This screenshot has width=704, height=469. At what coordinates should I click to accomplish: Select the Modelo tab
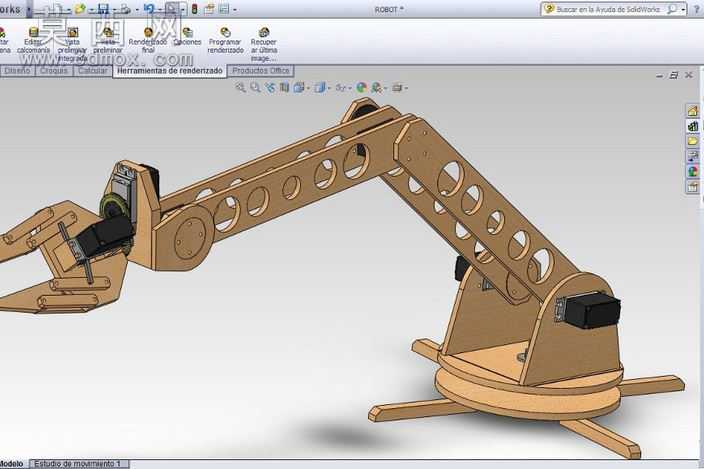[x=12, y=464]
